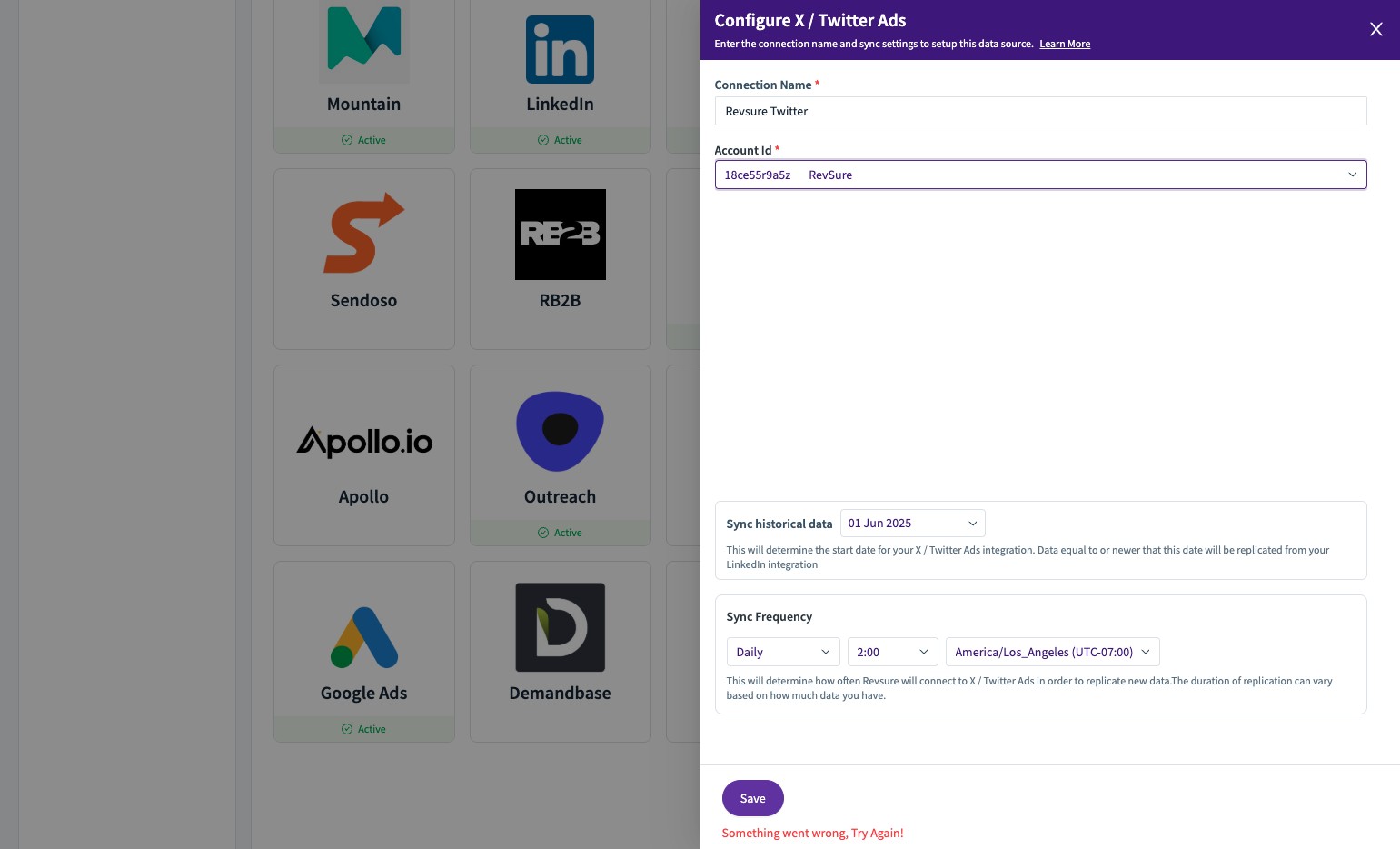Choose the Outreach logo icon

560,431
